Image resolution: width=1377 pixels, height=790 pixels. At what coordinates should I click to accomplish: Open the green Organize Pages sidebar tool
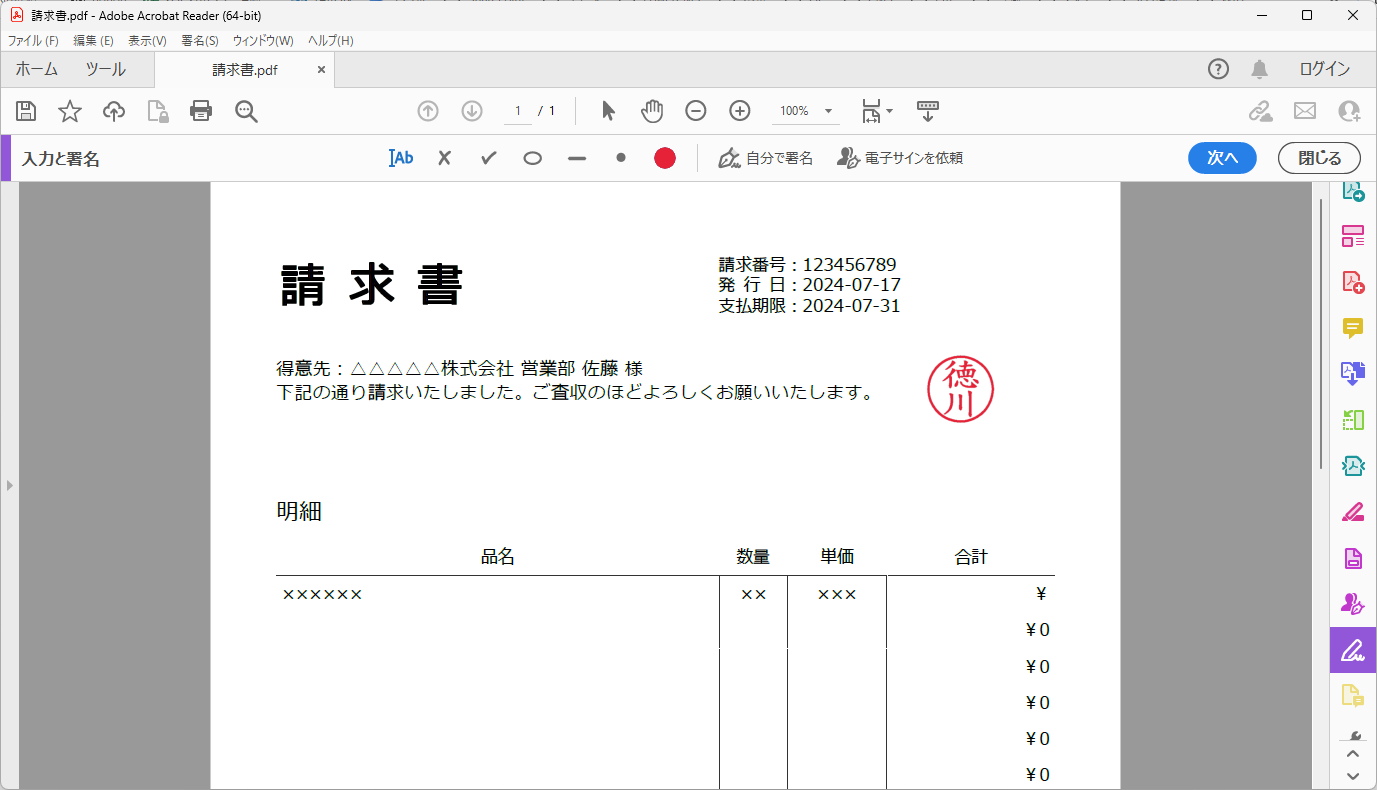pyautogui.click(x=1353, y=420)
